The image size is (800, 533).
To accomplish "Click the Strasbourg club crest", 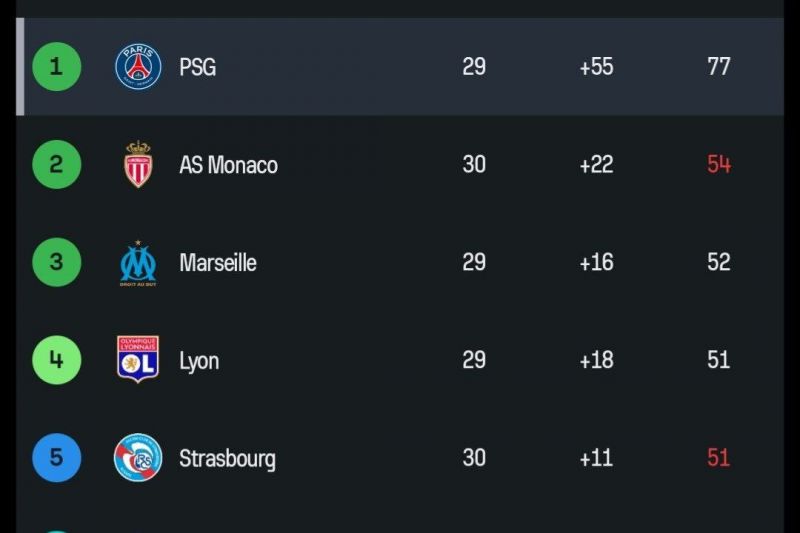I will (x=138, y=458).
